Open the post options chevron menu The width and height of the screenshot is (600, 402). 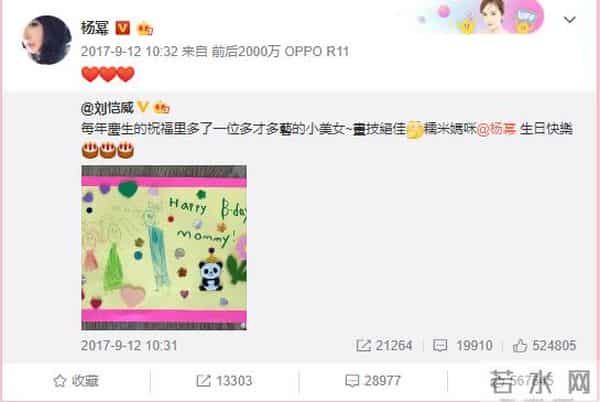(x=569, y=20)
